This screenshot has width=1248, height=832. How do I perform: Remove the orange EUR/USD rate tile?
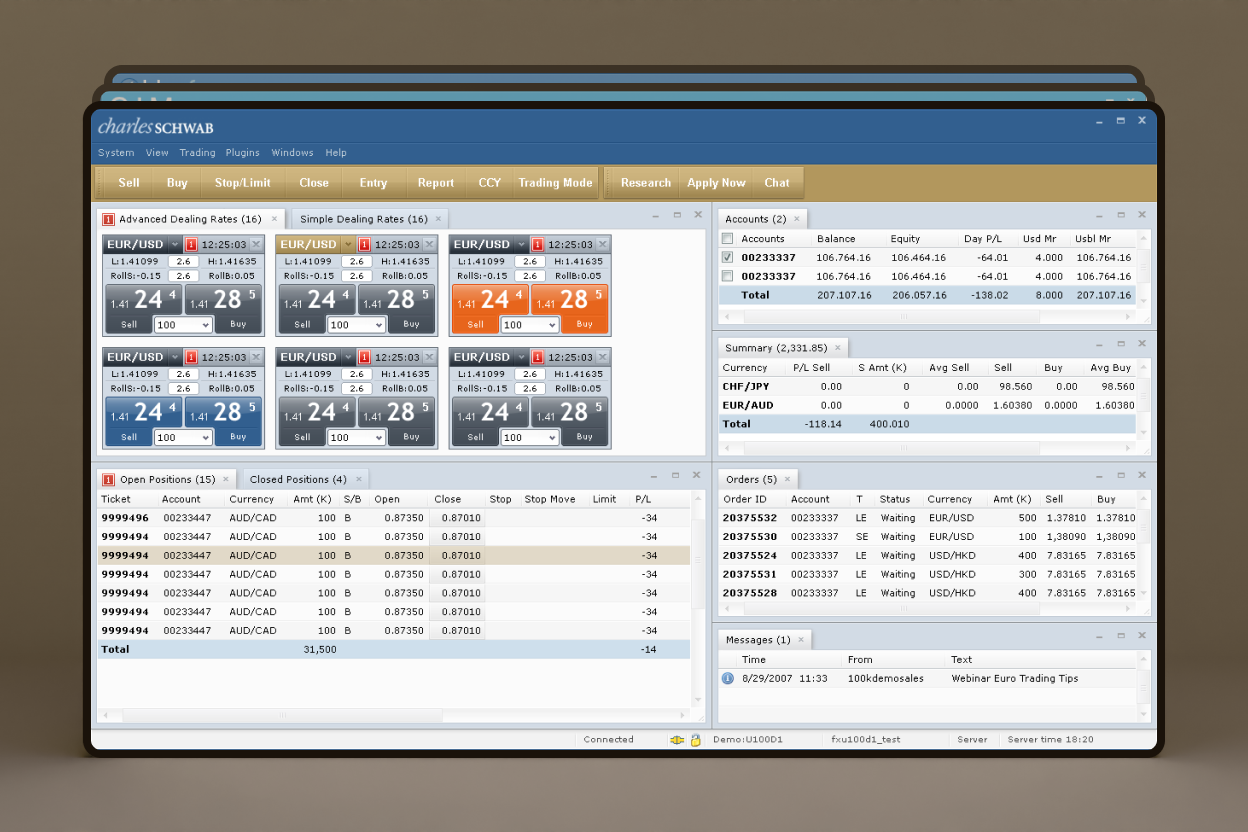pyautogui.click(x=603, y=245)
